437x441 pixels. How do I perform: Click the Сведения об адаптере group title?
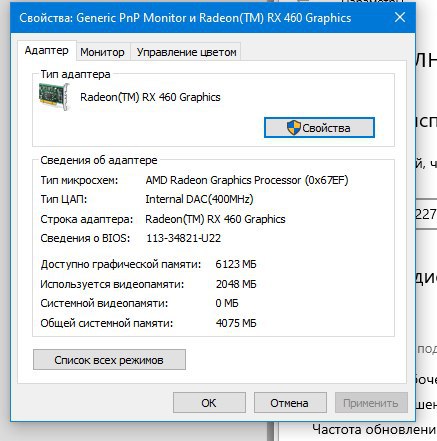(99, 160)
